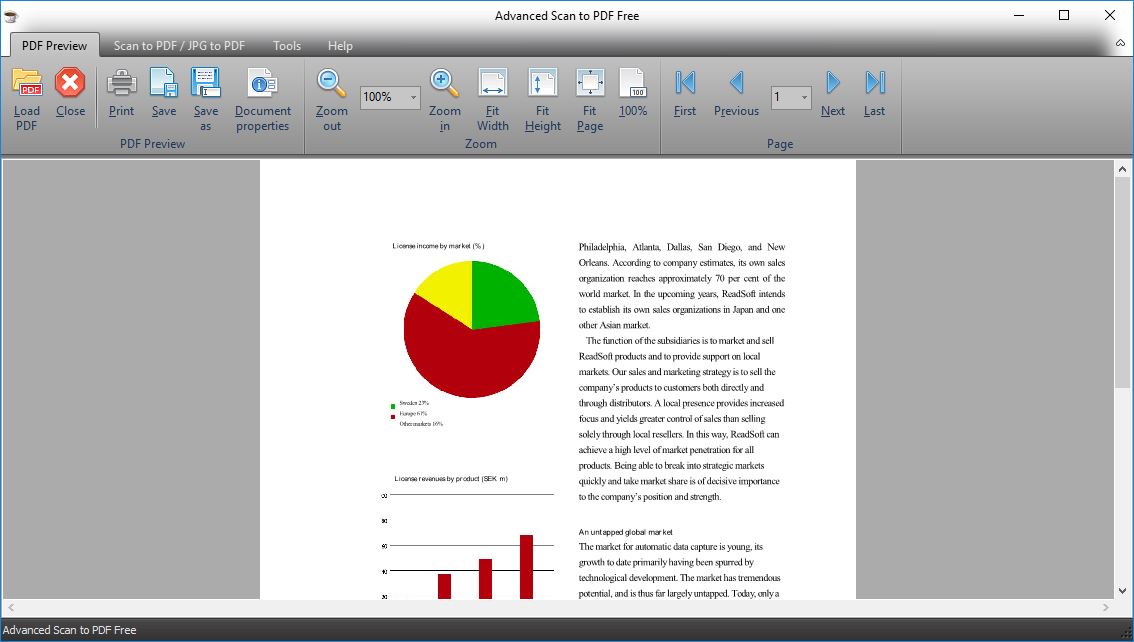Viewport: 1134px width, 642px height.
Task: Zoom out with magnifier icon
Action: click(331, 82)
